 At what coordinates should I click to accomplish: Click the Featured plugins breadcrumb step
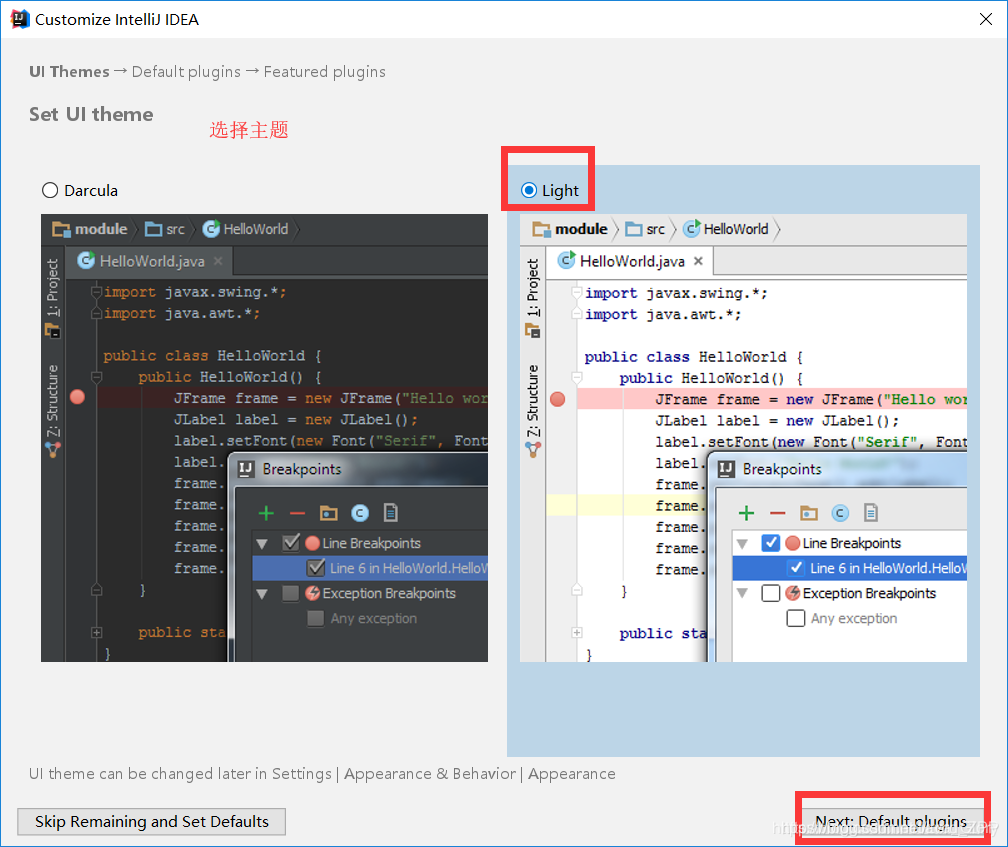[325, 71]
